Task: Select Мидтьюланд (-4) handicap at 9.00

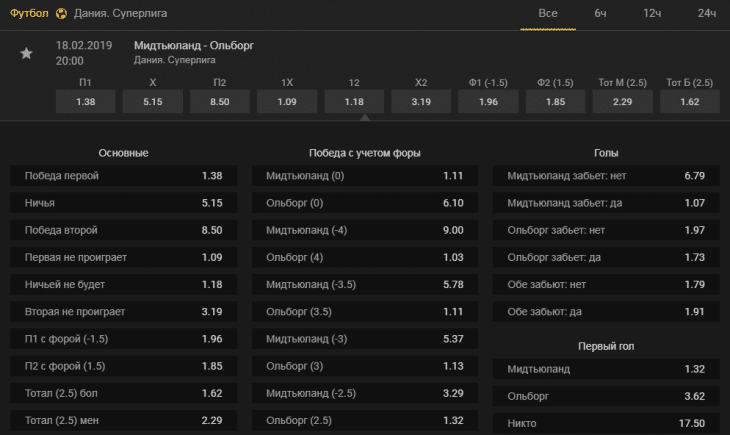Action: 365,230
